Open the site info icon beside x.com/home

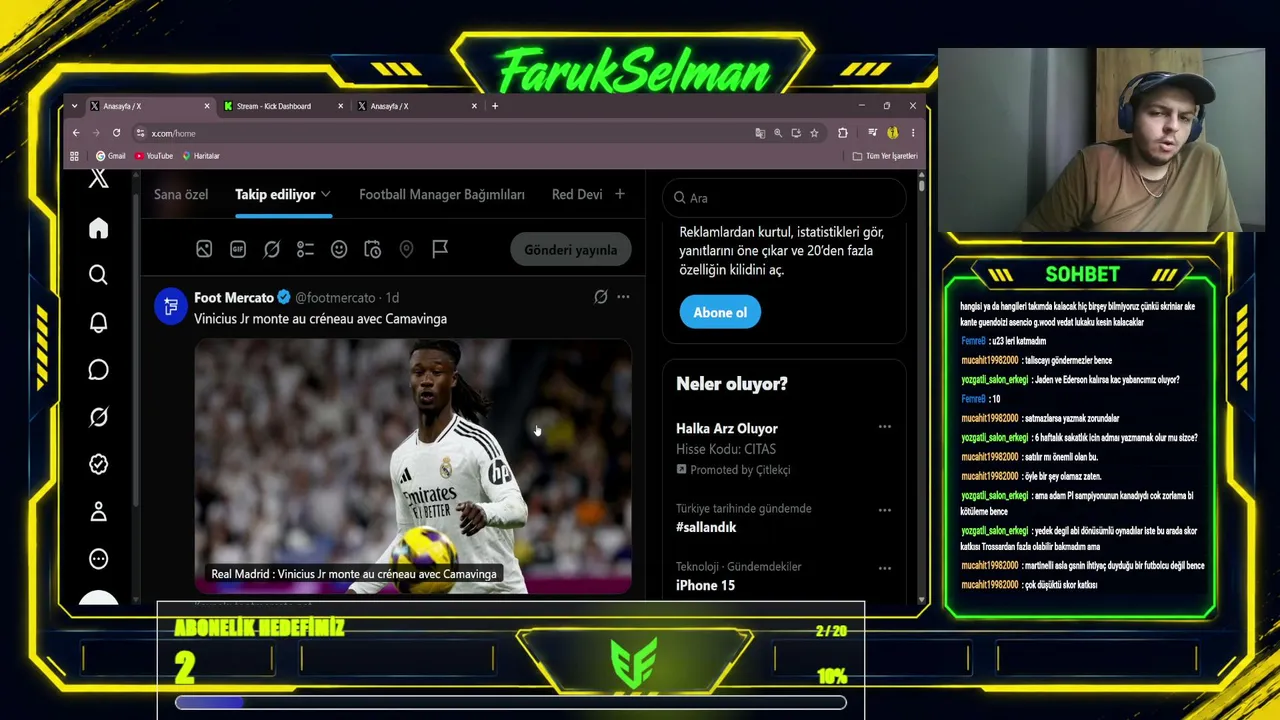click(x=141, y=133)
